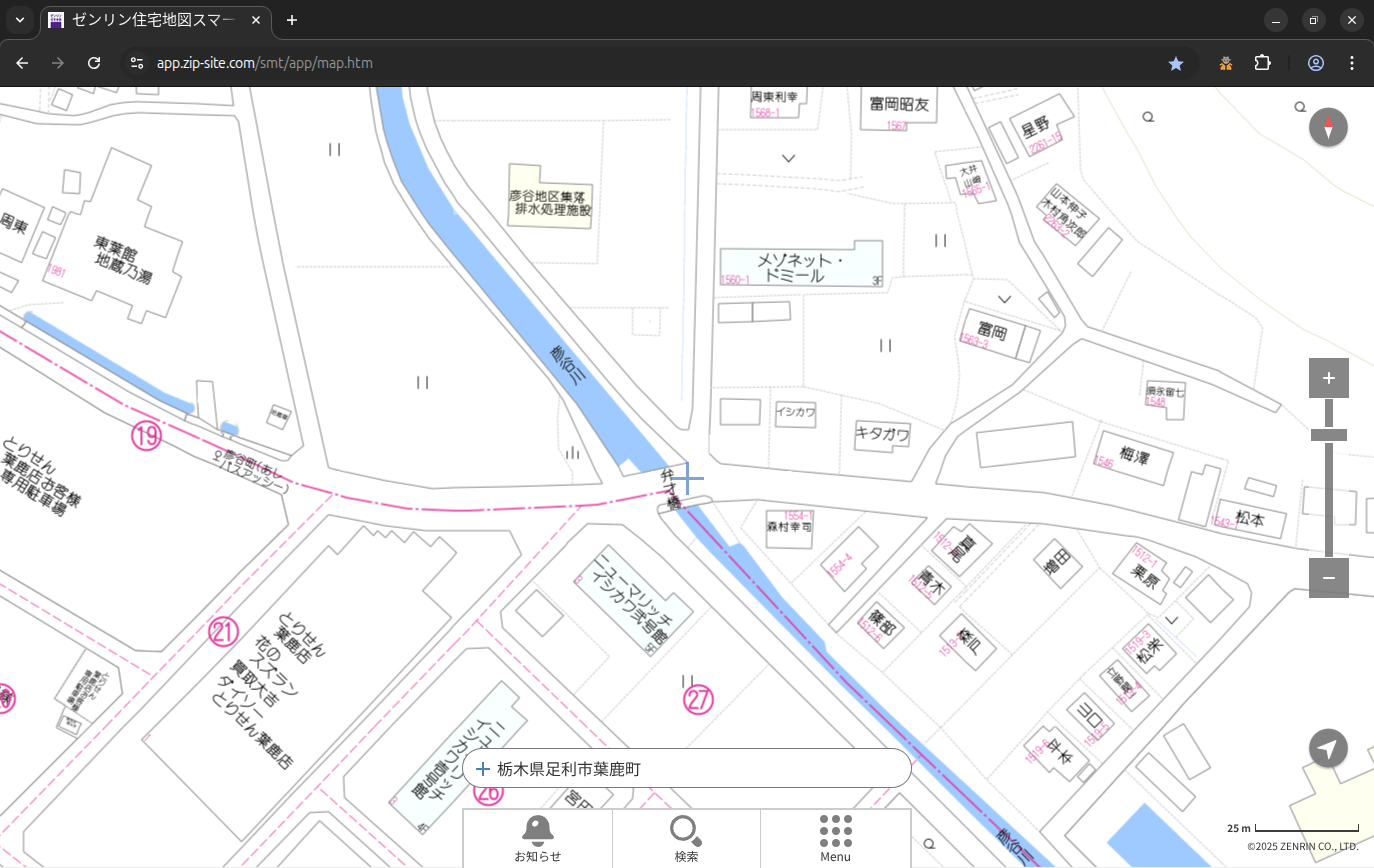
Task: Click route marker 19 circle
Action: pyautogui.click(x=146, y=435)
